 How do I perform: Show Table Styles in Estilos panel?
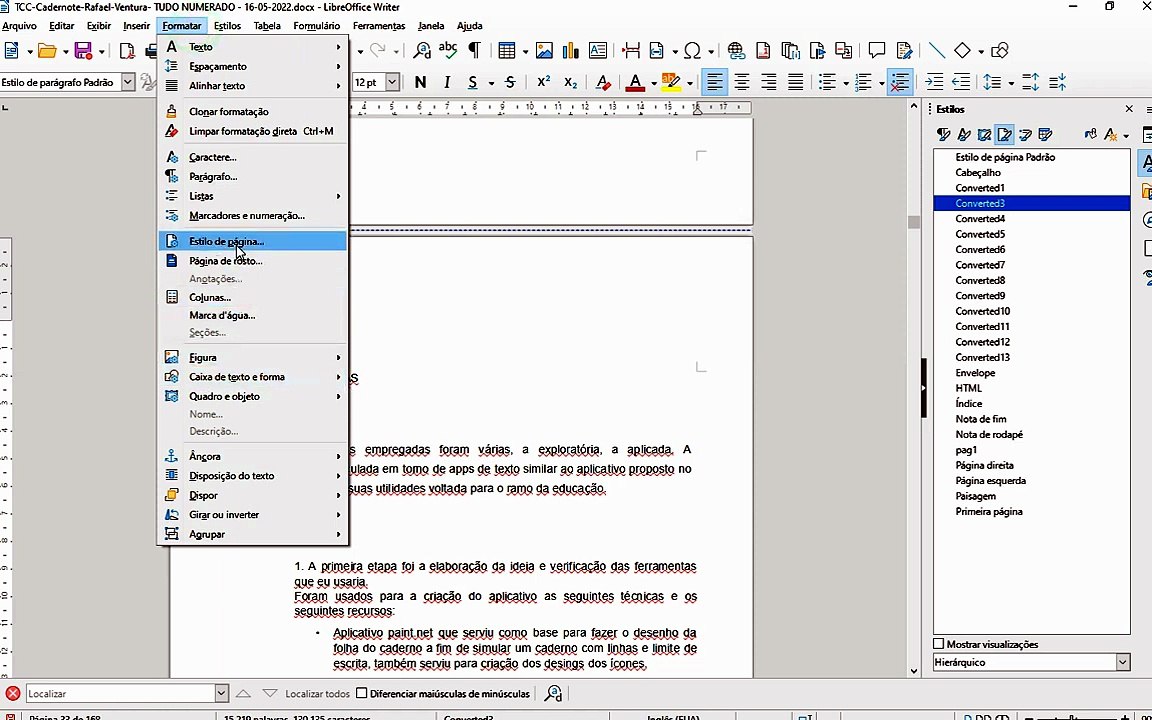pyautogui.click(x=1046, y=134)
